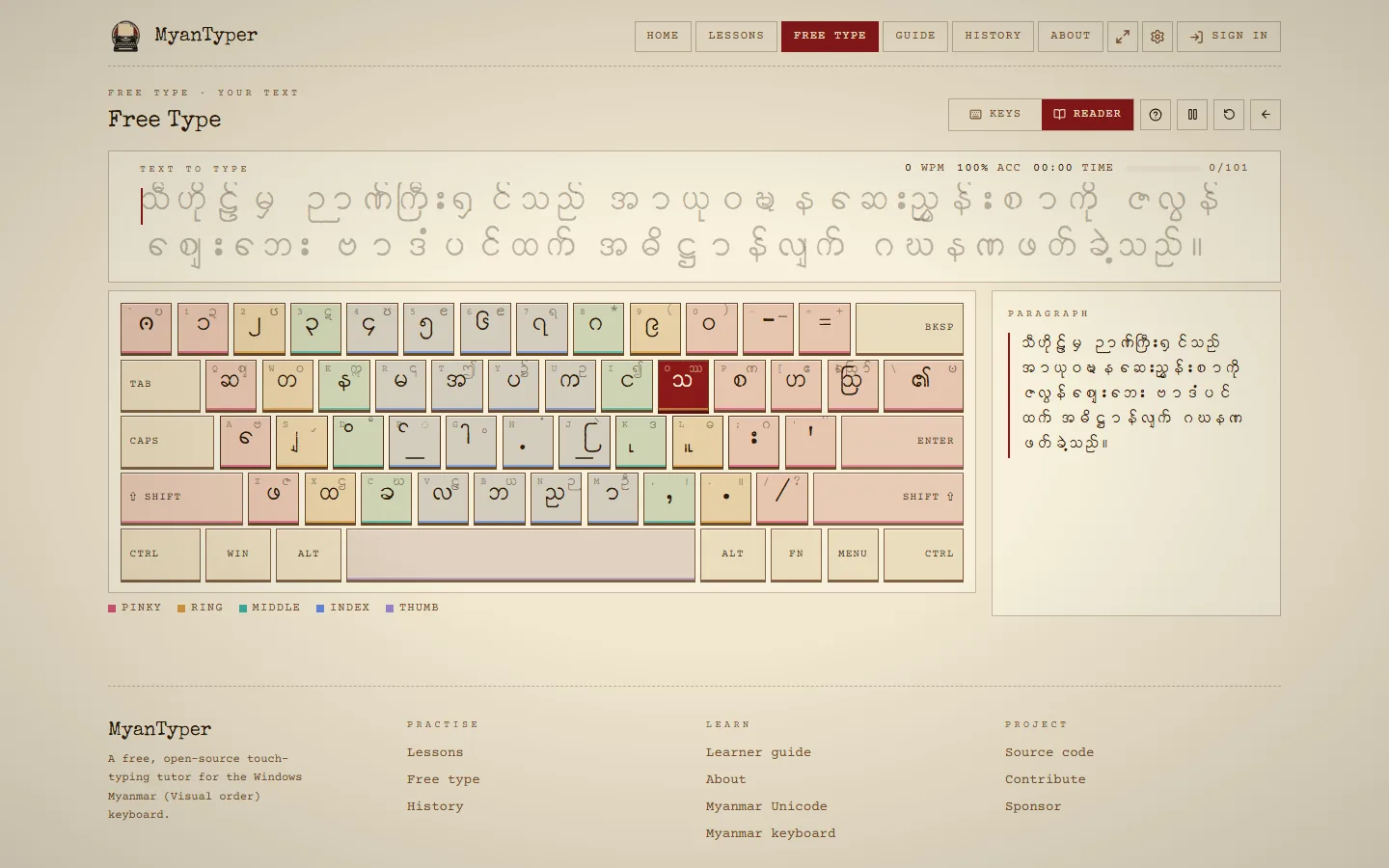This screenshot has width=1389, height=868.
Task: Click the spacebar on virtual keyboard
Action: pyautogui.click(x=521, y=555)
